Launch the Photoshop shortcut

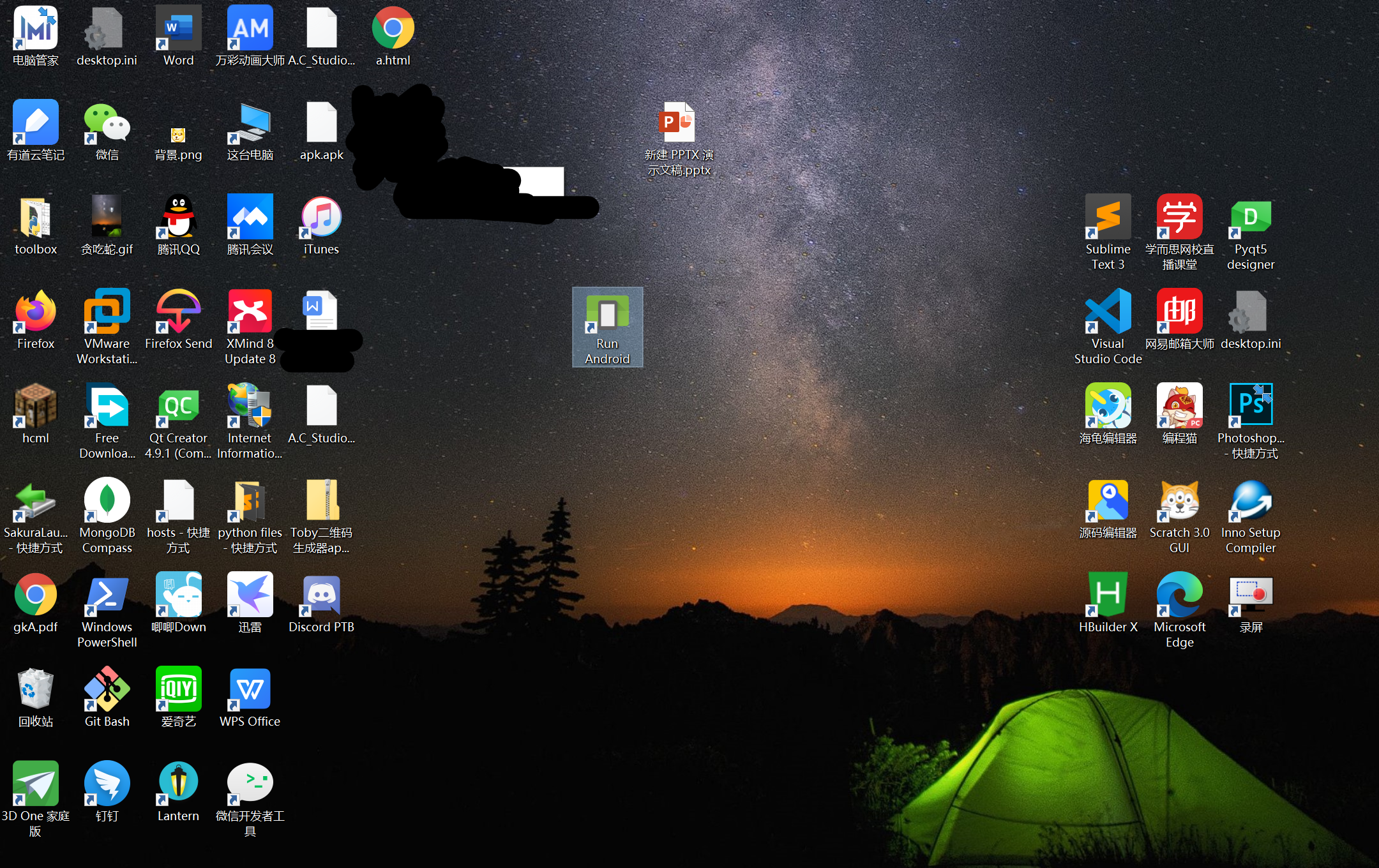coord(1251,422)
